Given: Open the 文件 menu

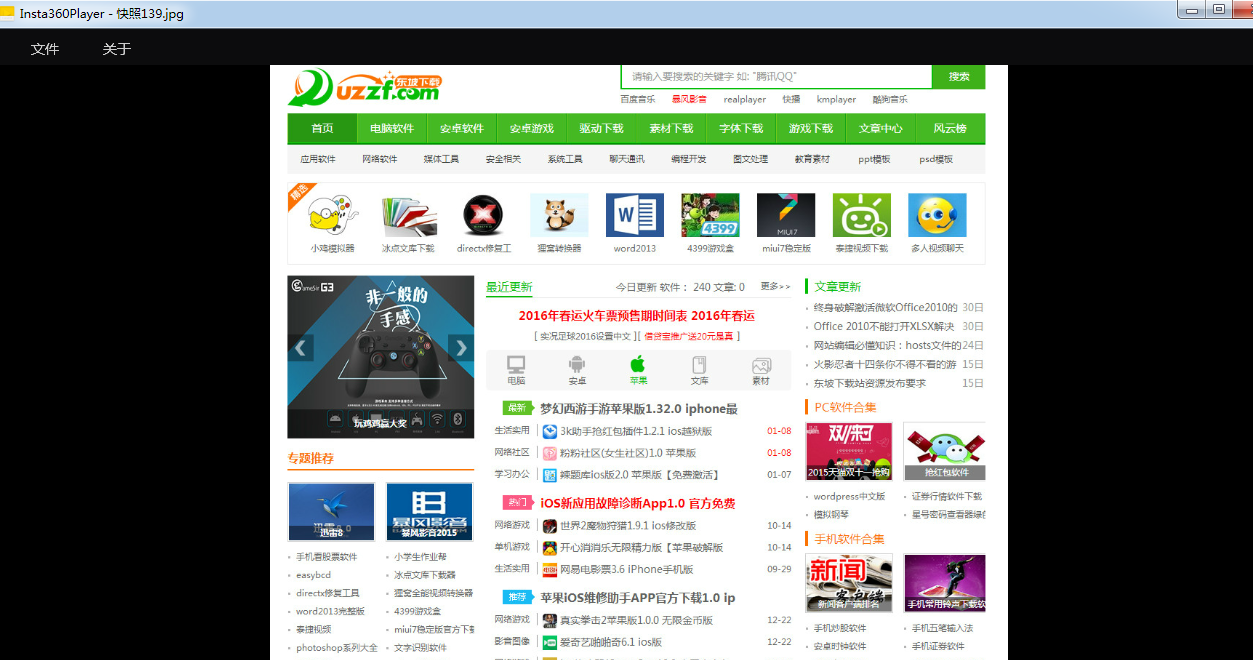Looking at the screenshot, I should pyautogui.click(x=45, y=49).
